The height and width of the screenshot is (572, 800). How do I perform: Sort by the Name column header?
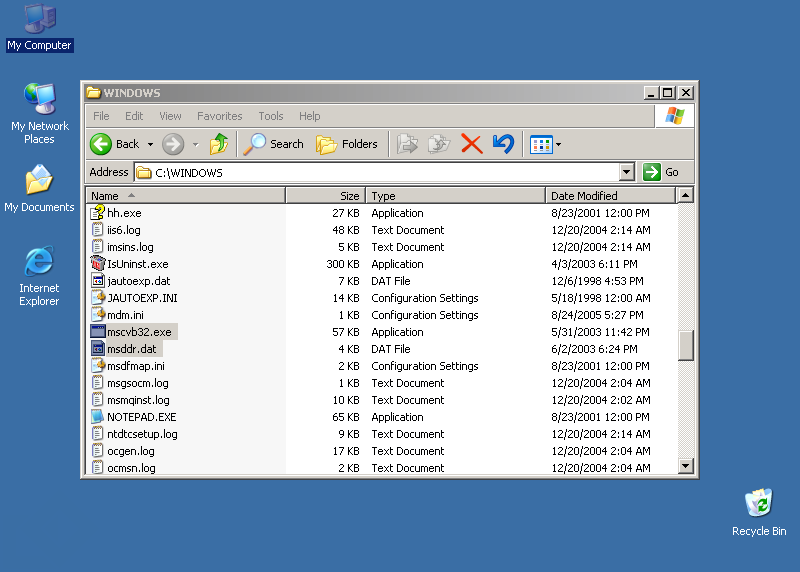(x=186, y=195)
